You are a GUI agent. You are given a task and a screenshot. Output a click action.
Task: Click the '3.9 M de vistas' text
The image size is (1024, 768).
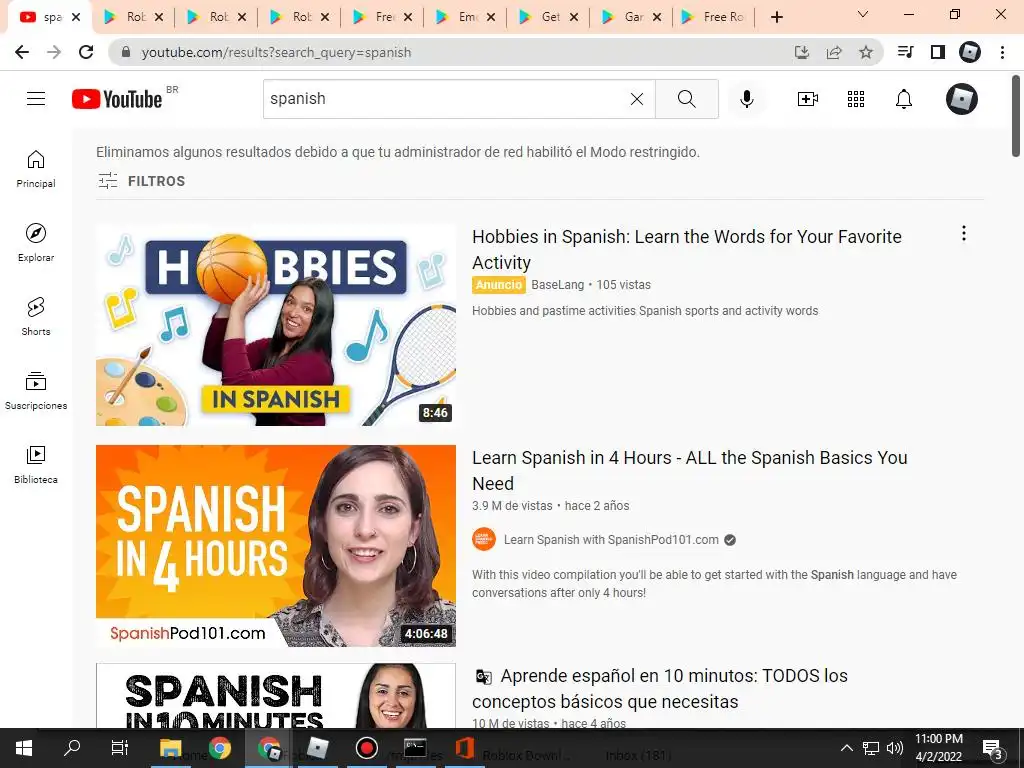(512, 505)
